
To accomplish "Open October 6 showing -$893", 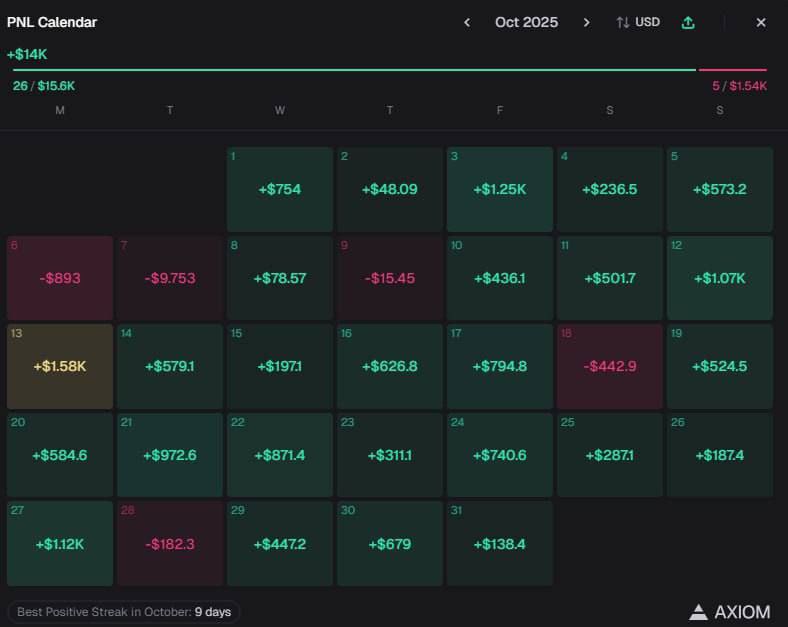I will tap(60, 278).
